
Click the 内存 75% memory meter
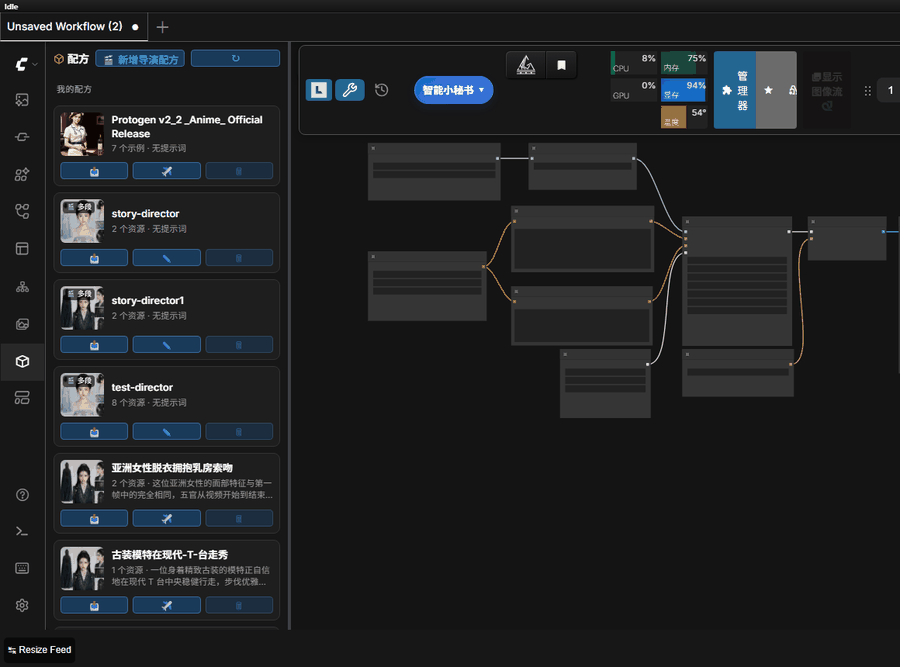click(684, 63)
